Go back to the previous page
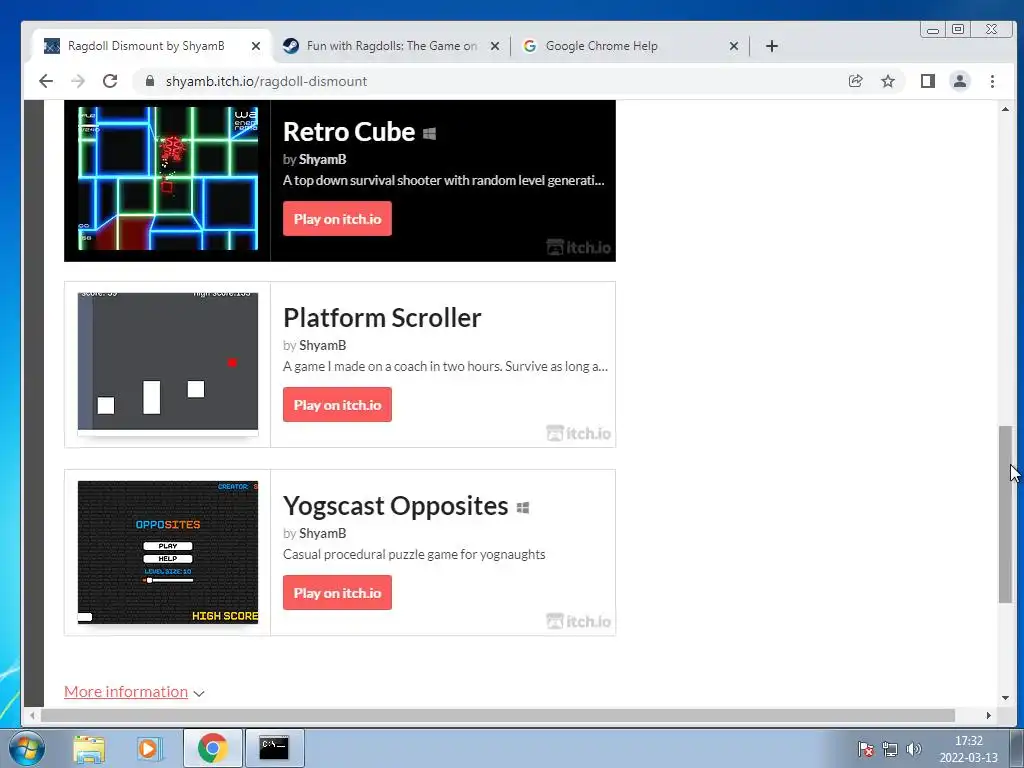1024x768 pixels. tap(46, 81)
